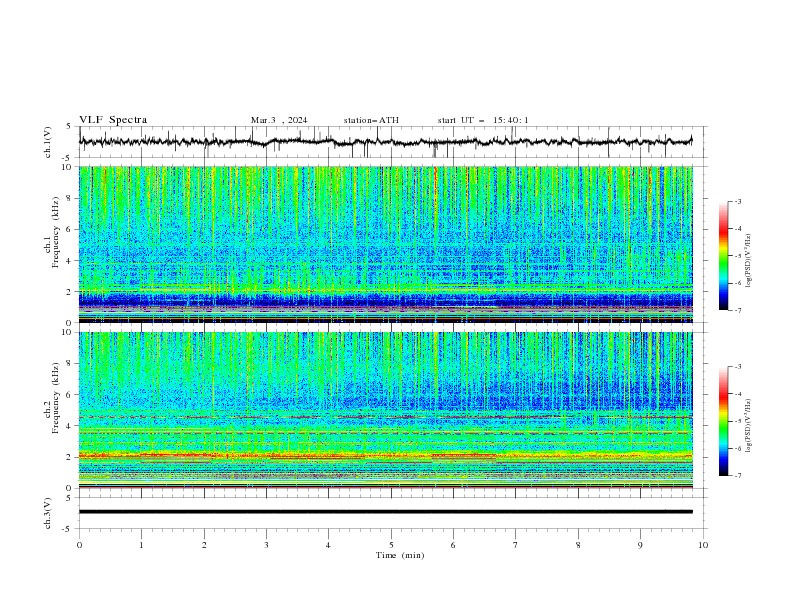Click inside the ch.1 spectrogram panel
This screenshot has width=792, height=612.
click(x=386, y=244)
